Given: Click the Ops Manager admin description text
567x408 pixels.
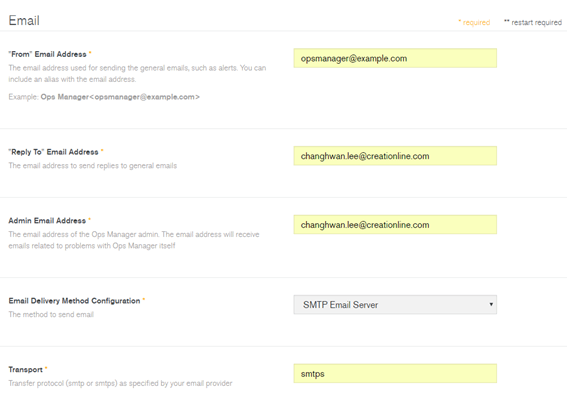Looking at the screenshot, I should point(134,240).
